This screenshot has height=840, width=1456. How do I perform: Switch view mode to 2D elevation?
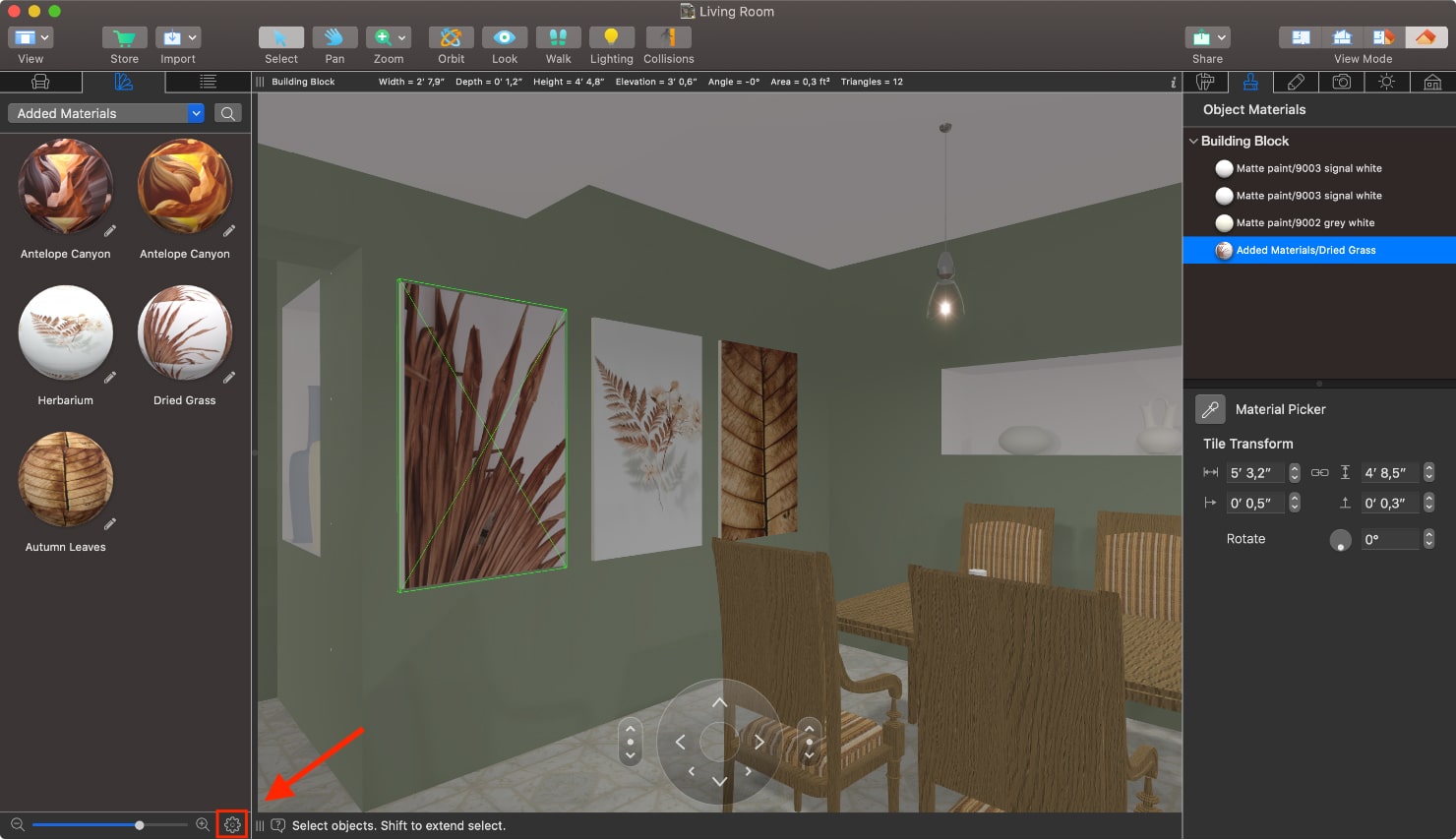[x=1342, y=37]
